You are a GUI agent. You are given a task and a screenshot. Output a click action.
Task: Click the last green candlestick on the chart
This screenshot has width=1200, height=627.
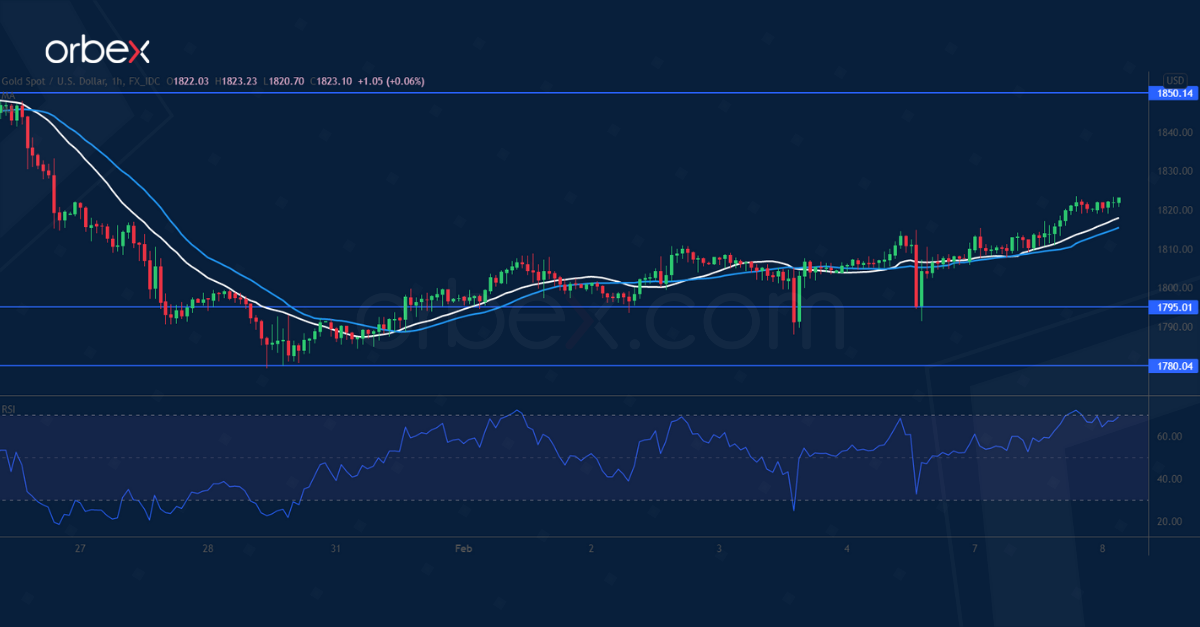(1118, 200)
